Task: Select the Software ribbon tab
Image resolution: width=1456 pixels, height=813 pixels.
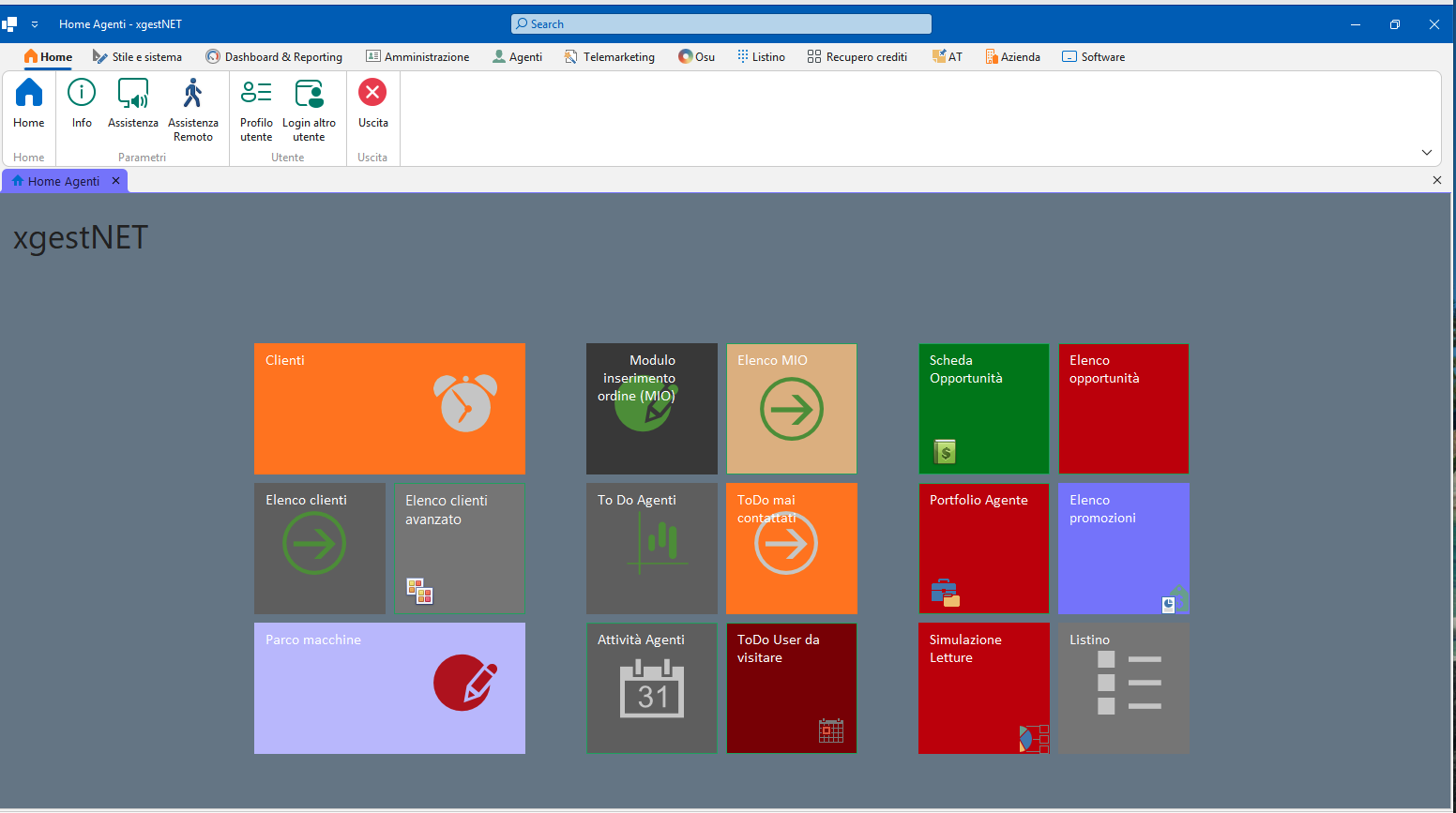Action: (x=1093, y=57)
